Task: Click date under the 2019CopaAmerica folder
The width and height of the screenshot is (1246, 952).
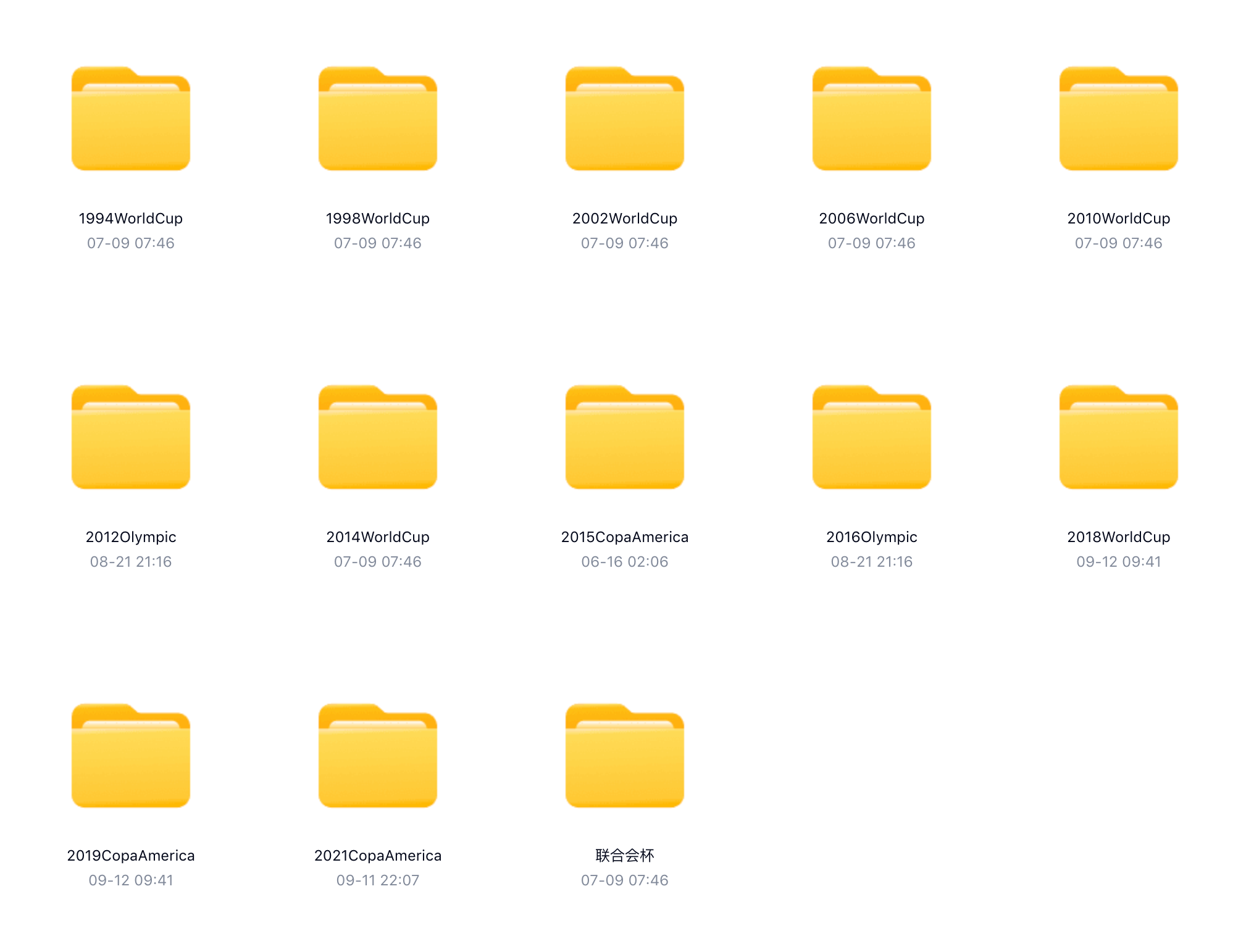Action: tap(131, 880)
